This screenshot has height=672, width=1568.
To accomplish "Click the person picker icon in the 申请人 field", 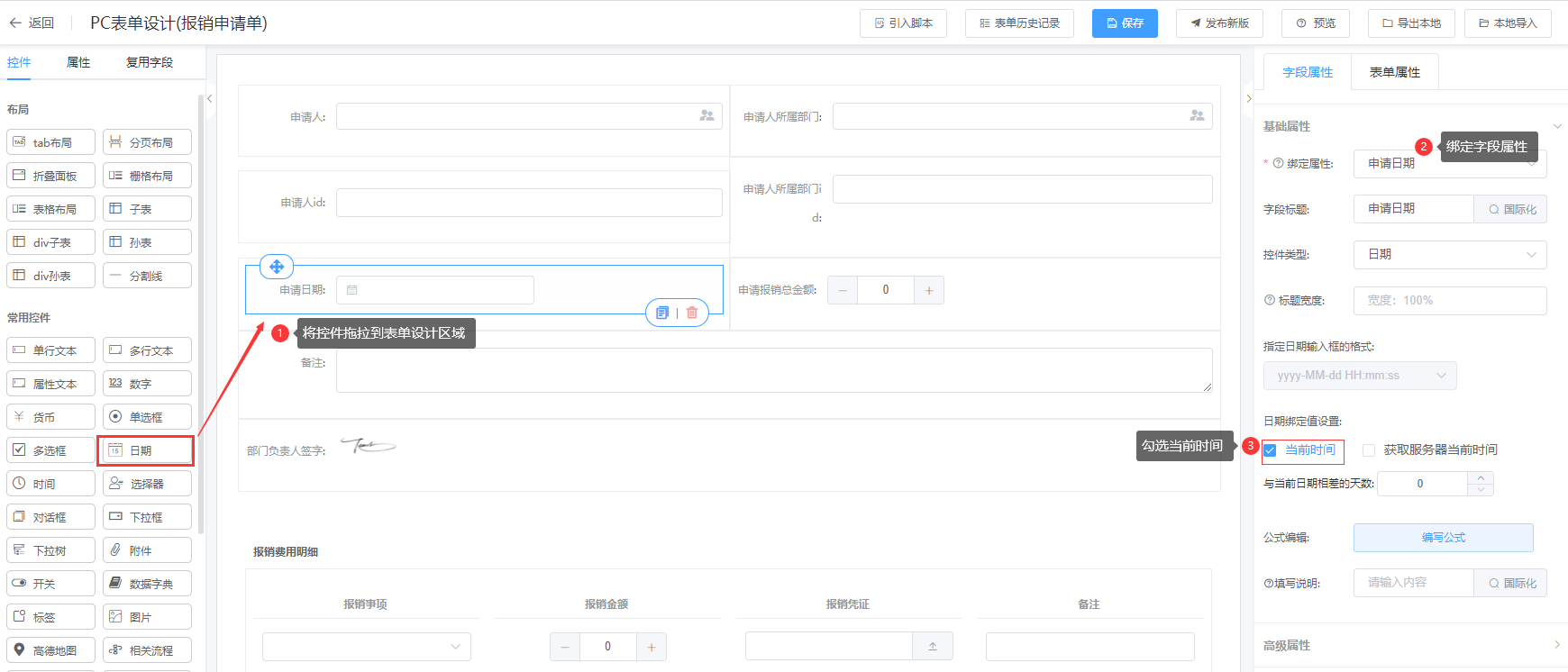I will pyautogui.click(x=707, y=116).
